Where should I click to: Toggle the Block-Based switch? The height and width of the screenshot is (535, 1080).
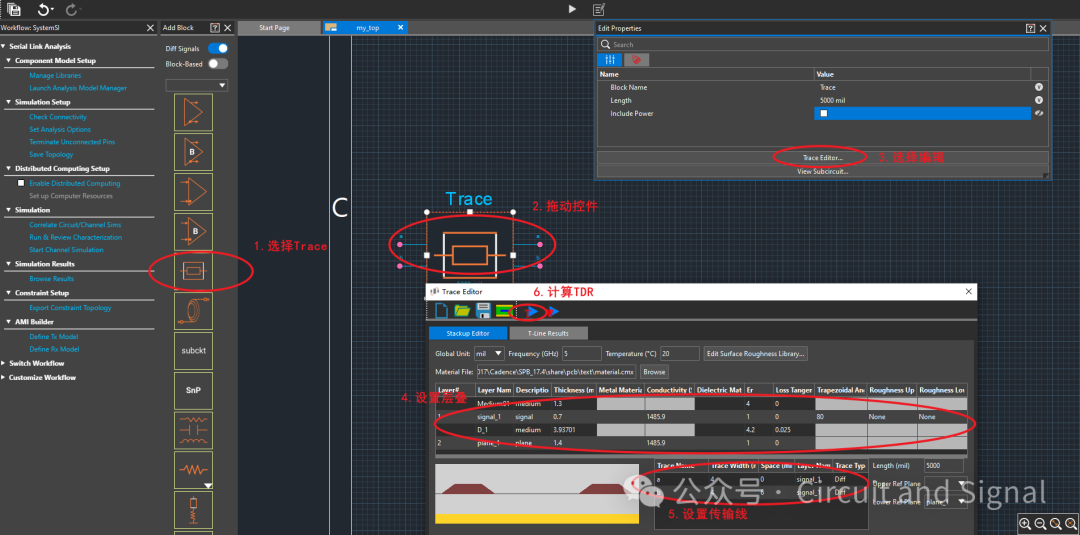click(x=218, y=63)
